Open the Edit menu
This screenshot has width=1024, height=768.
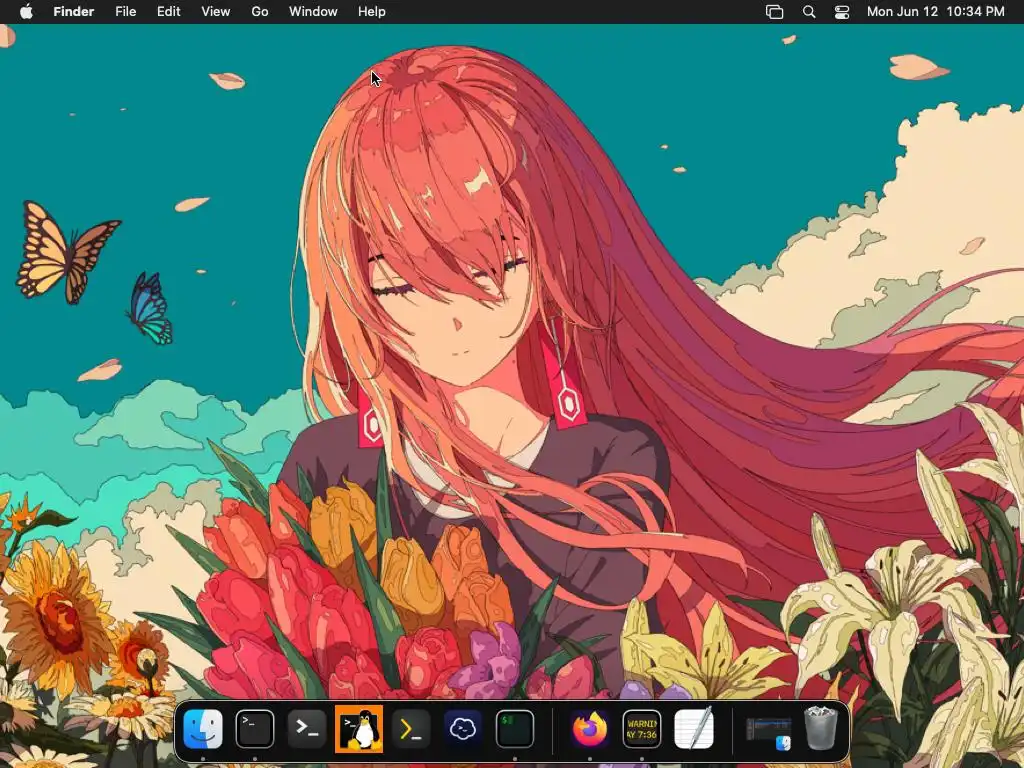coord(168,12)
